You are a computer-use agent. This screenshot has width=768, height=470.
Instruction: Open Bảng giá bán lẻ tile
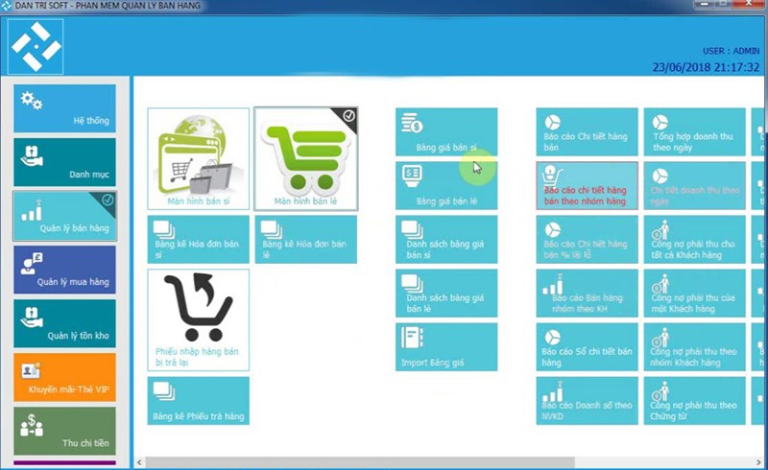click(446, 186)
